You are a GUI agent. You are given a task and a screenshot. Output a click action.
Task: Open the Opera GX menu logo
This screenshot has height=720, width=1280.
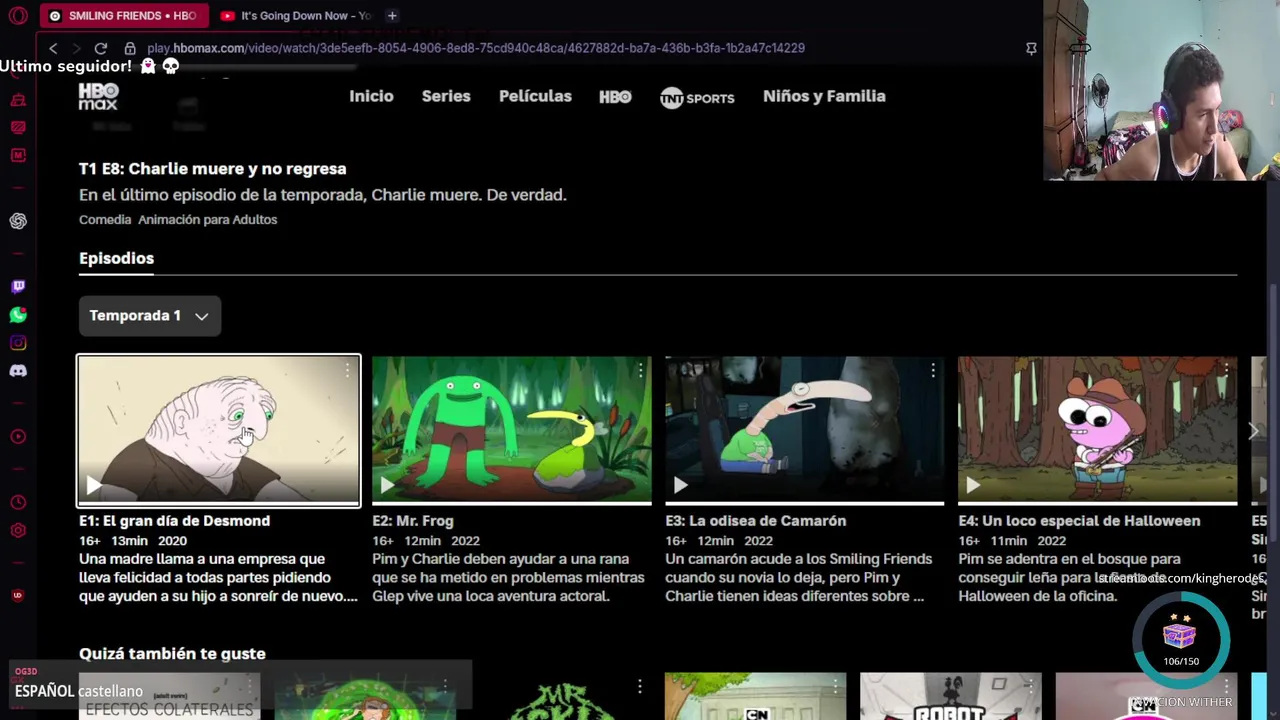click(x=18, y=15)
